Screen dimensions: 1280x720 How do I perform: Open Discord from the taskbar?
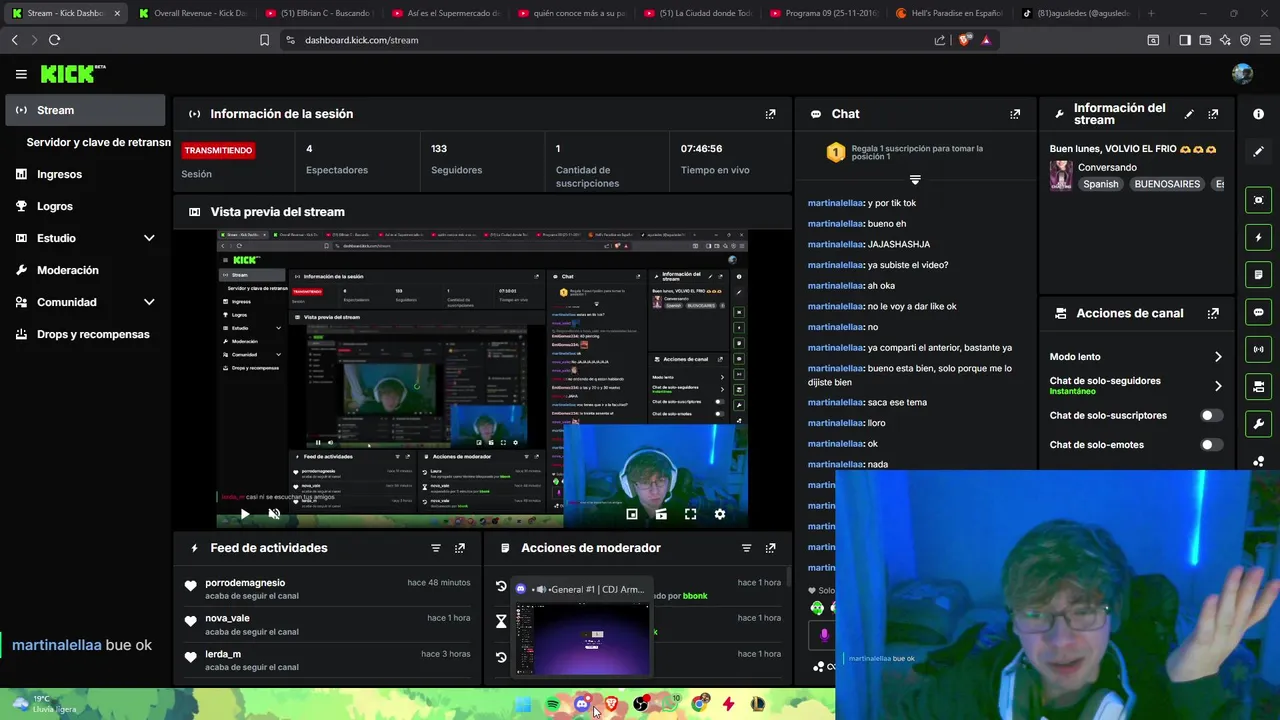point(582,705)
